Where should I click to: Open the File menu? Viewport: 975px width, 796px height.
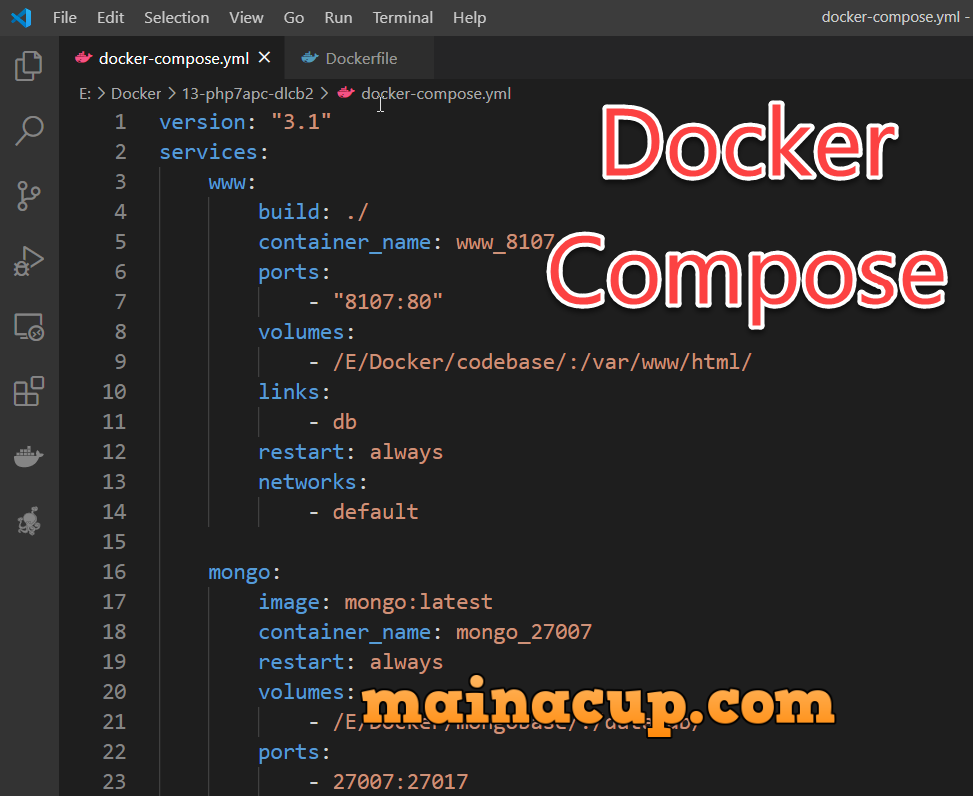point(65,17)
